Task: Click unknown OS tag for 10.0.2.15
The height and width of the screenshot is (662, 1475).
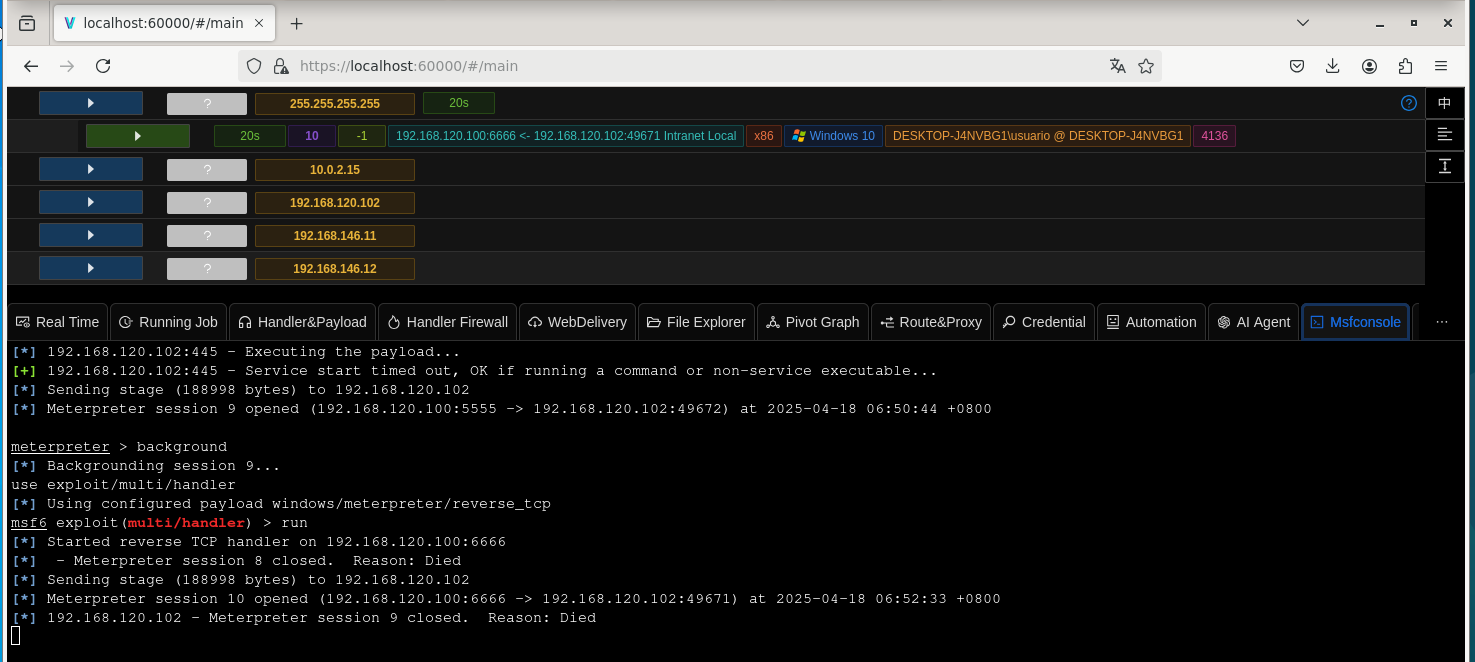Action: 207,170
